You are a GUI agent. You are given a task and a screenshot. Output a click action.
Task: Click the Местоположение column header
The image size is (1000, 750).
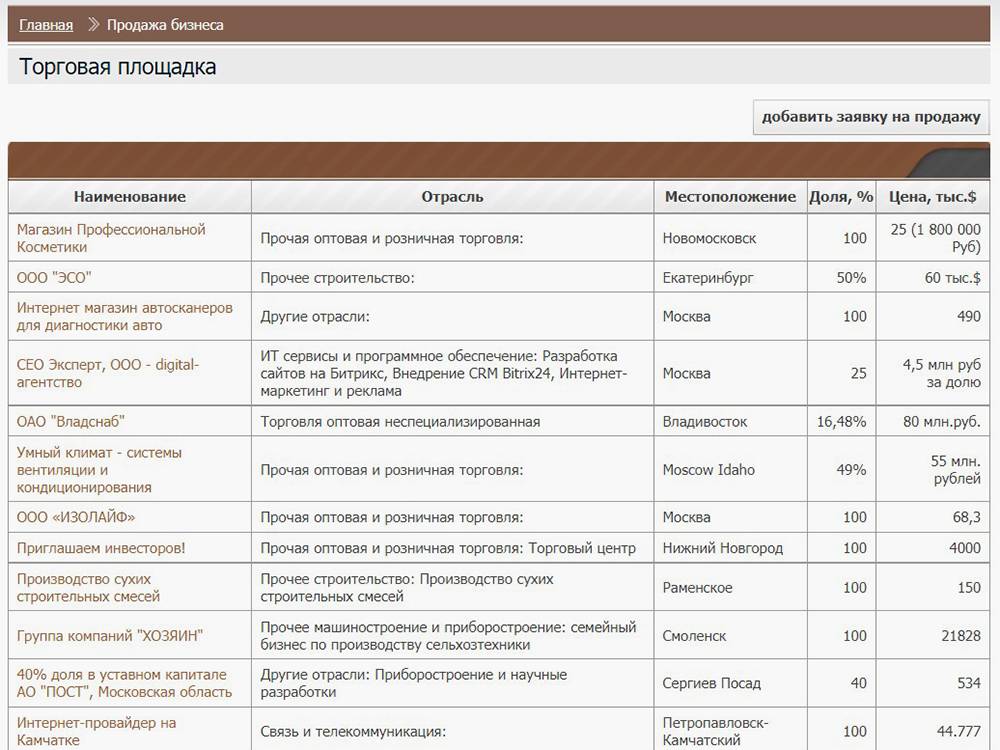(x=730, y=196)
